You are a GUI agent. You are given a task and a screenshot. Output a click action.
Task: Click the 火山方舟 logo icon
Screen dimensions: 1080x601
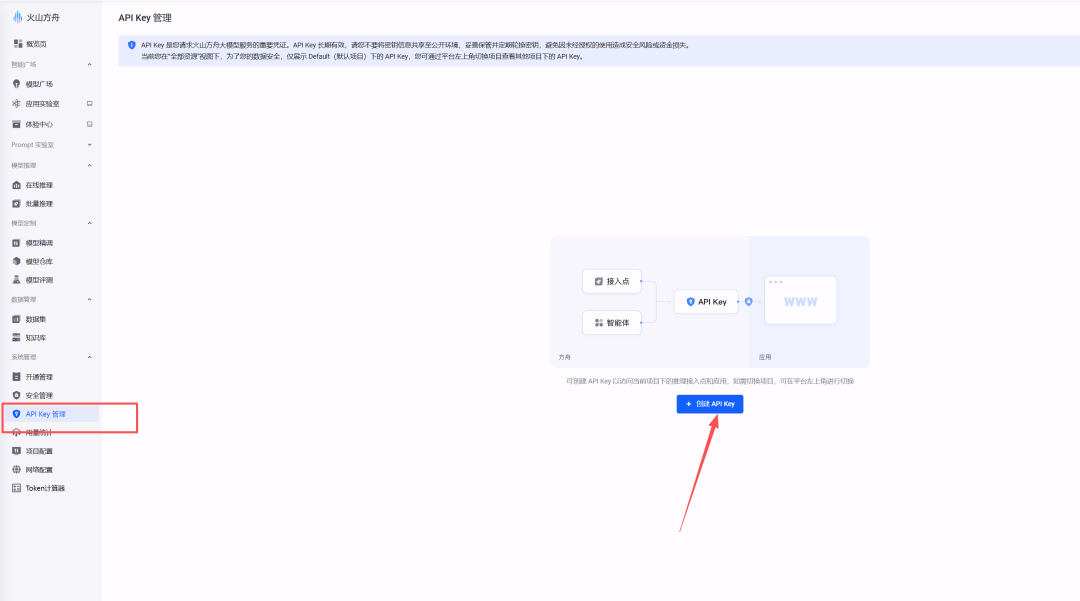pyautogui.click(x=18, y=17)
